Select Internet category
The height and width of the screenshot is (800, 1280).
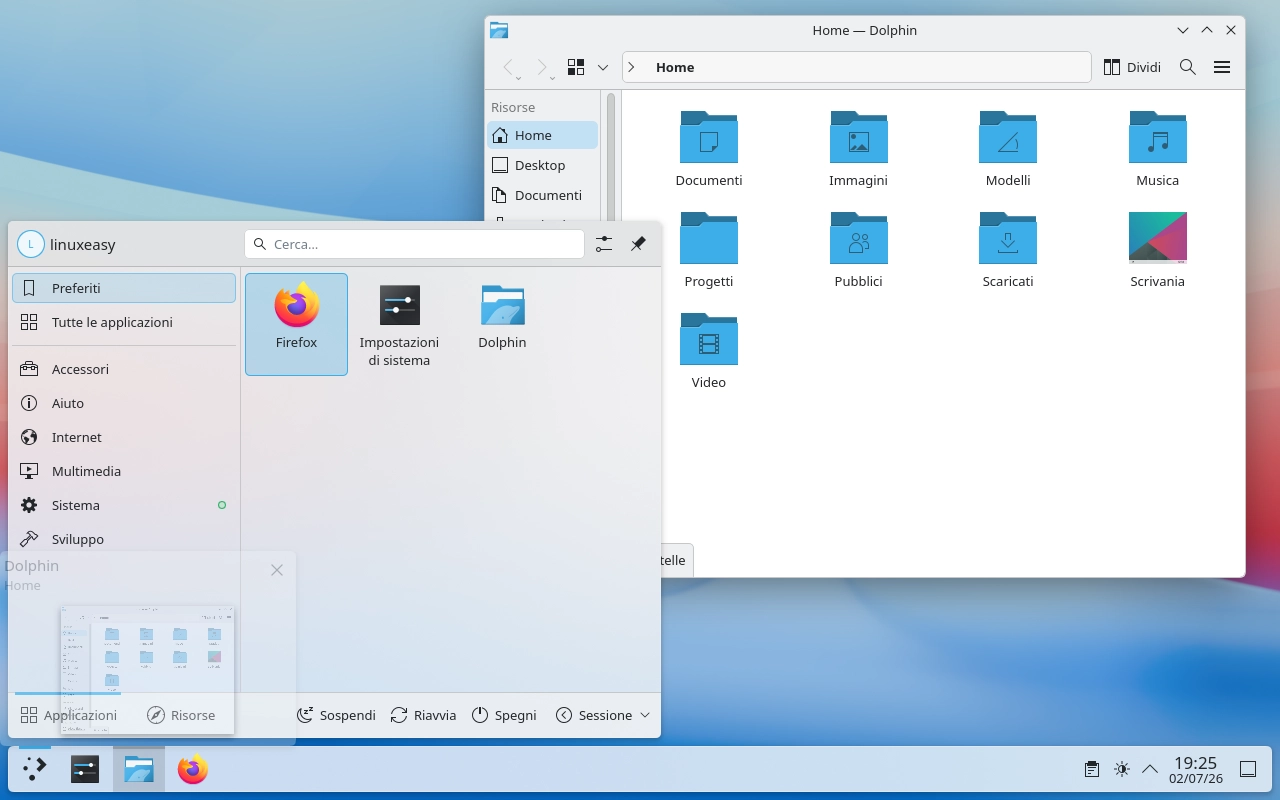(124, 437)
